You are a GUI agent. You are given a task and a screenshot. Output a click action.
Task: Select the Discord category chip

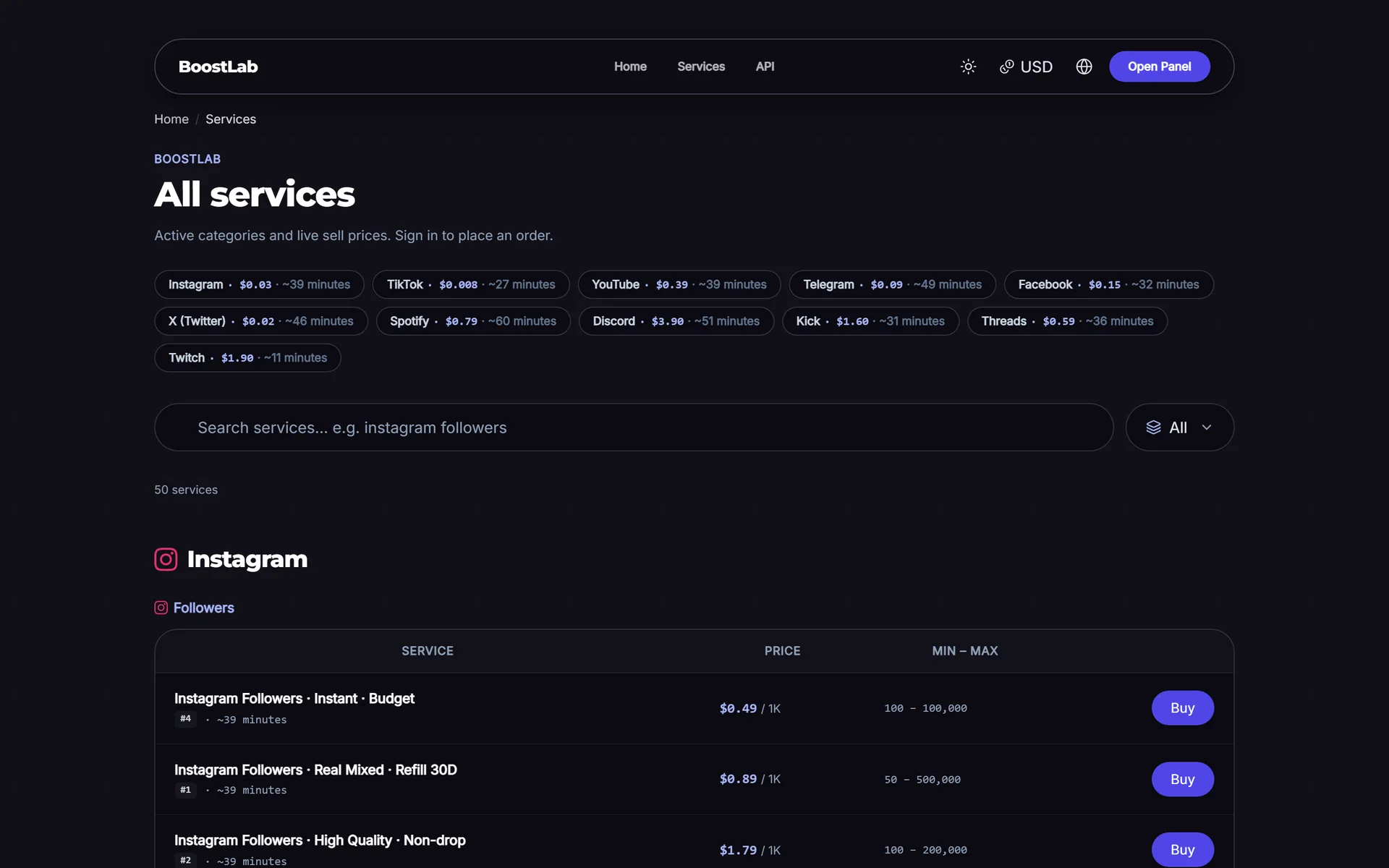[x=676, y=321]
